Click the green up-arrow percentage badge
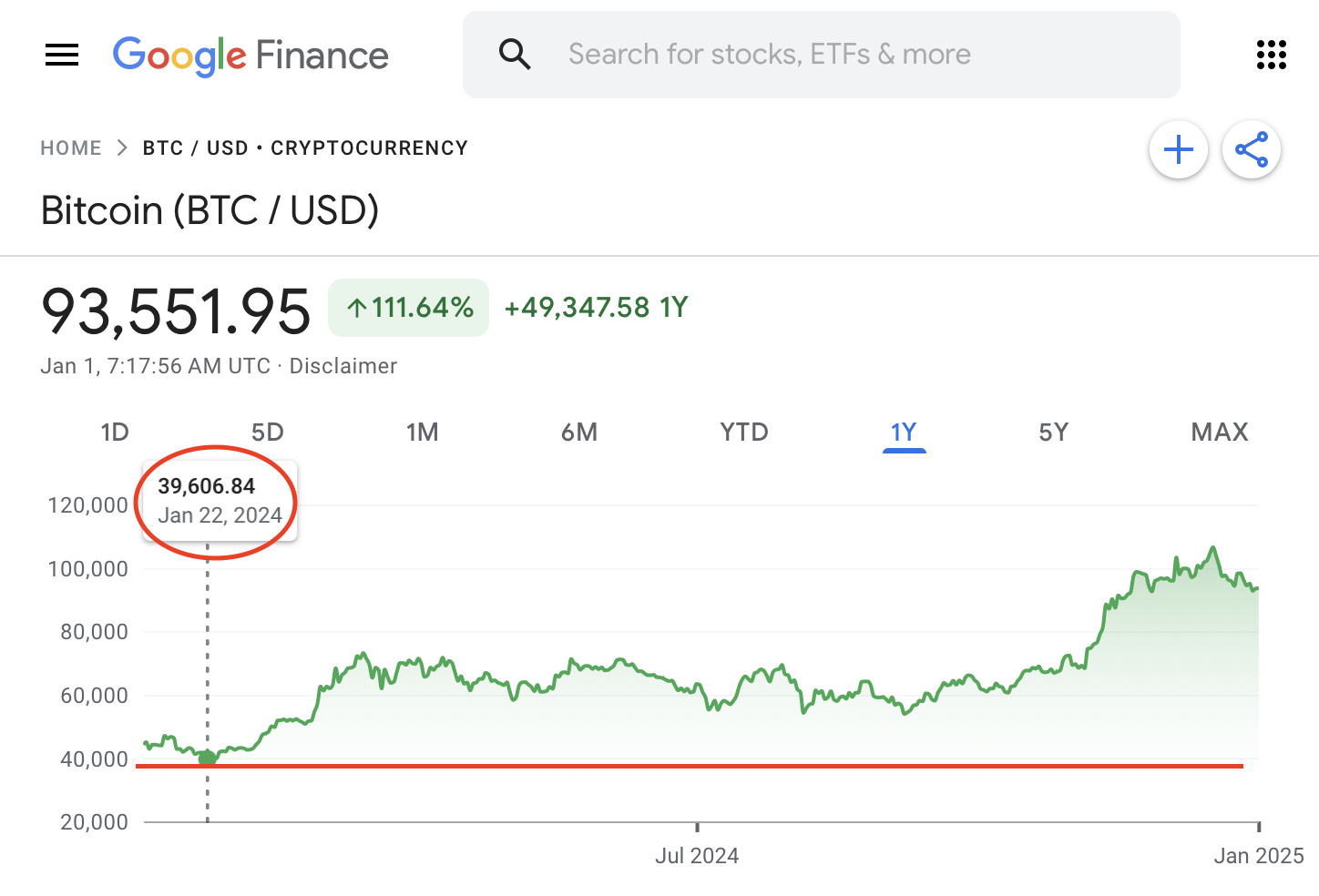Viewport: 1319px width, 896px height. [409, 308]
